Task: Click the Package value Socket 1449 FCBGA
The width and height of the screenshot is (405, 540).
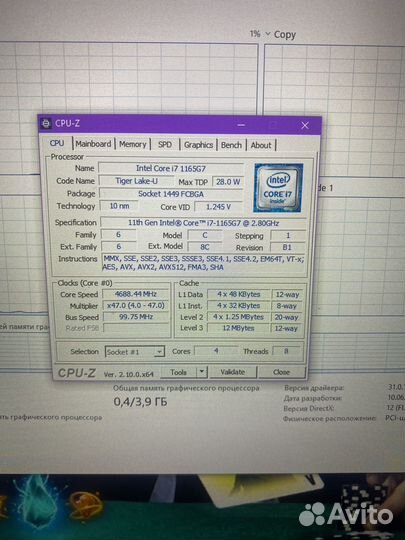Action: 171,194
